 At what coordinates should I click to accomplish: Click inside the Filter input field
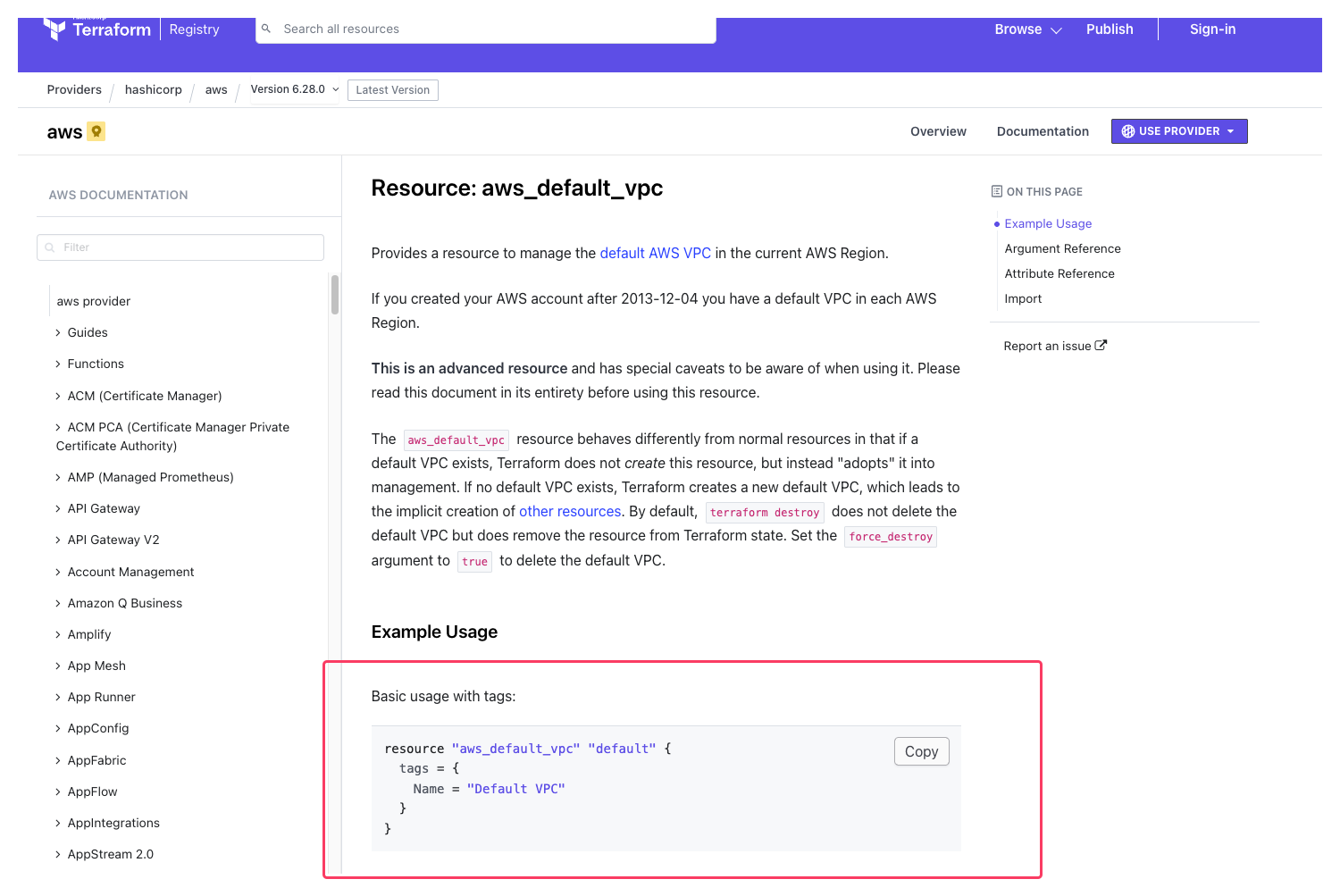pos(179,247)
